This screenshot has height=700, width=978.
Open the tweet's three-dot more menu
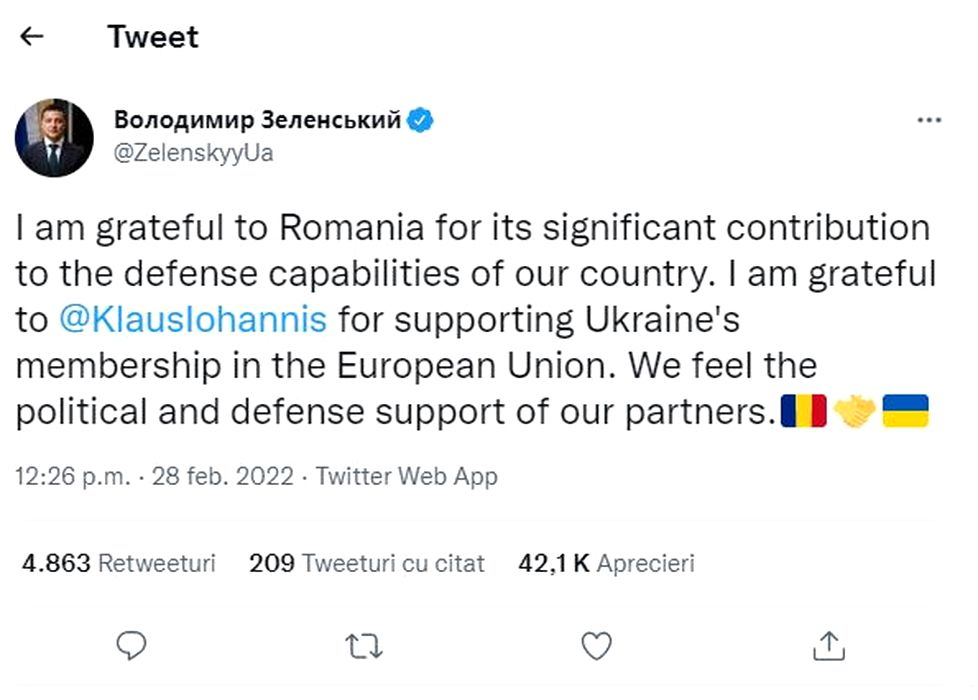coord(929,120)
